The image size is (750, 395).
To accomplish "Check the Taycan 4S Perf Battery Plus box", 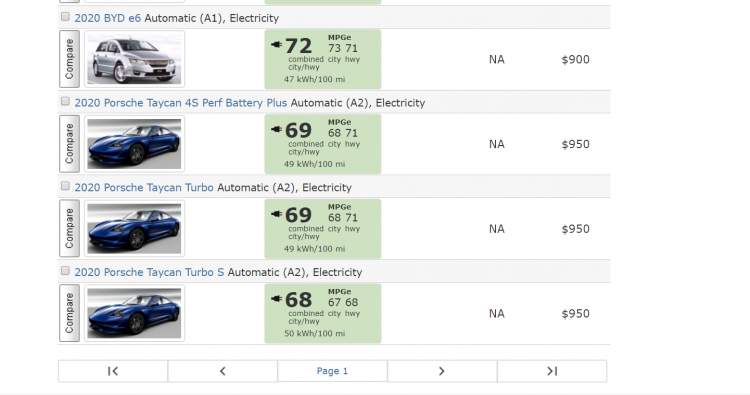I will click(65, 101).
